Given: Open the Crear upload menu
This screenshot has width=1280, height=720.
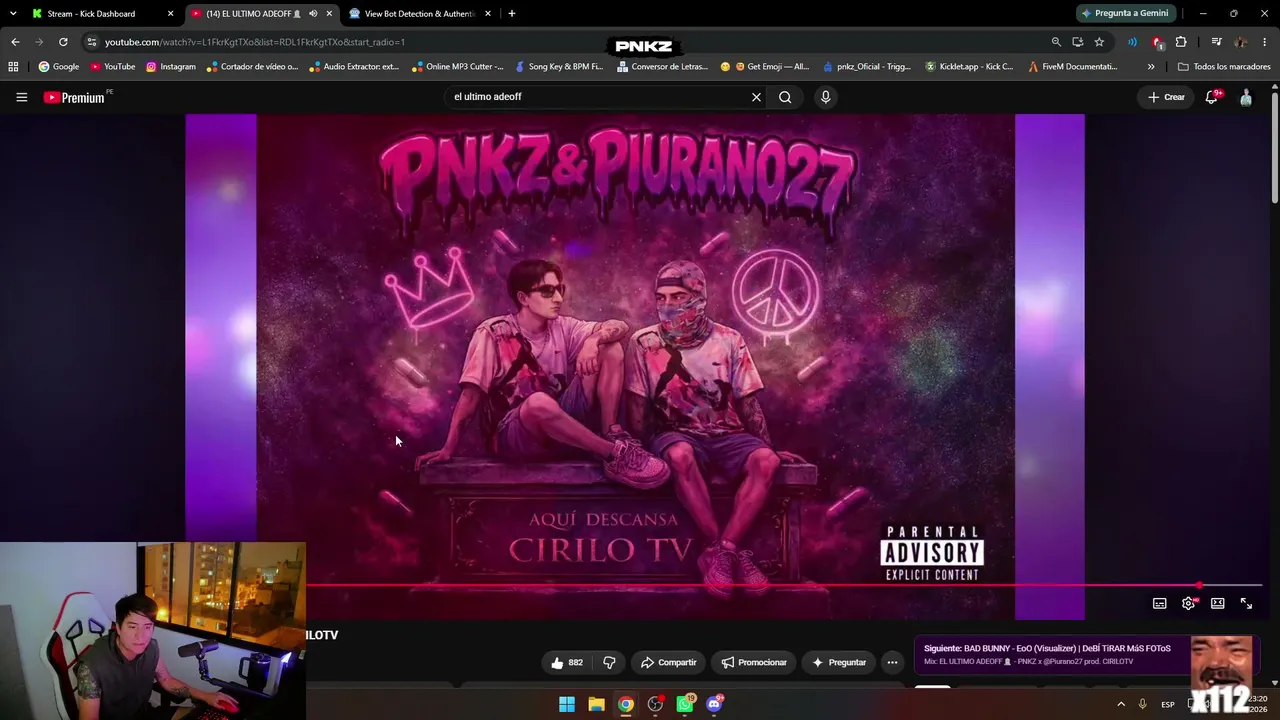Looking at the screenshot, I should coord(1166,97).
